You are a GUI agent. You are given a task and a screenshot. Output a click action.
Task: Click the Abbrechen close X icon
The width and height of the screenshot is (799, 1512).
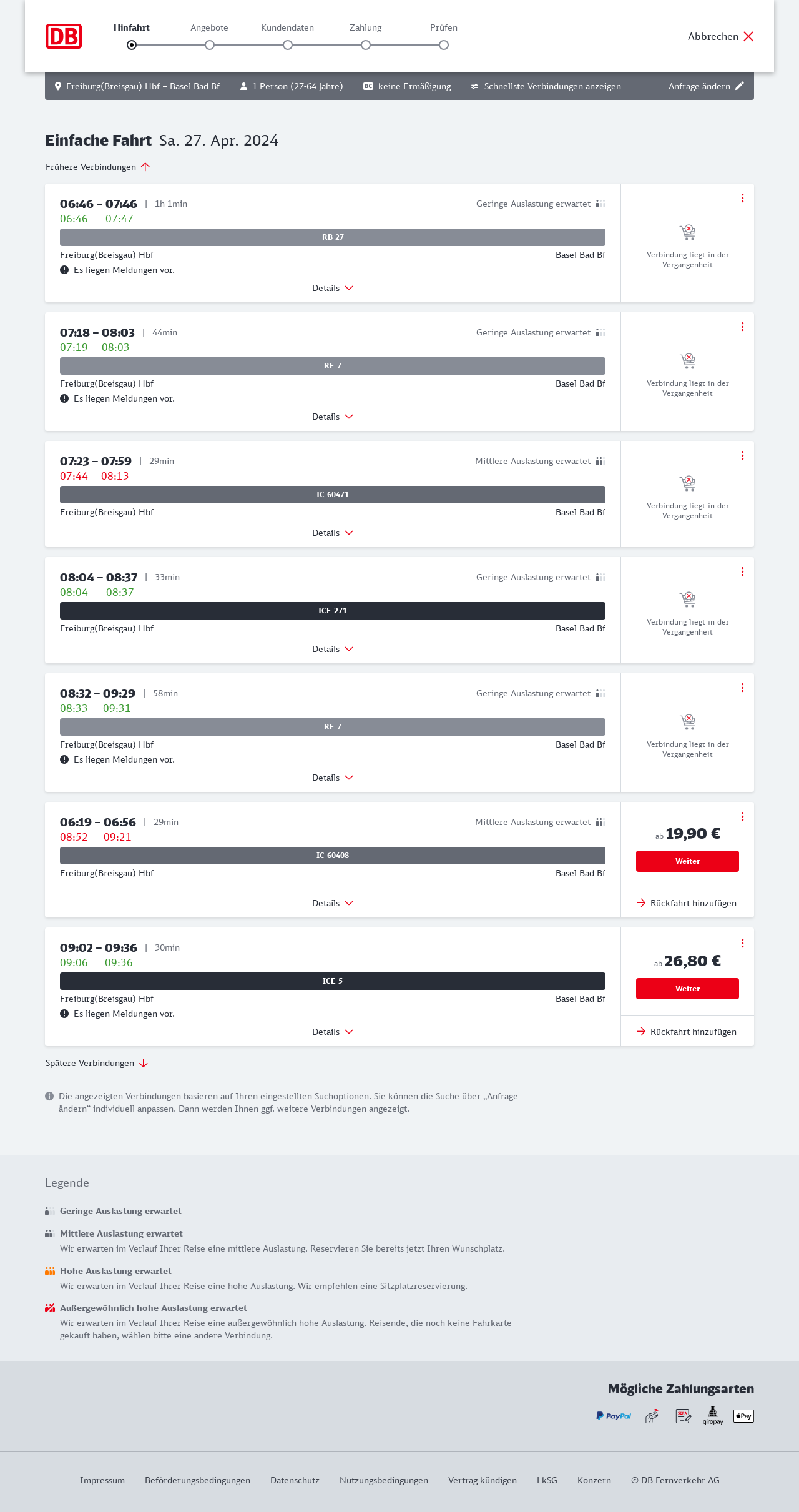[748, 36]
